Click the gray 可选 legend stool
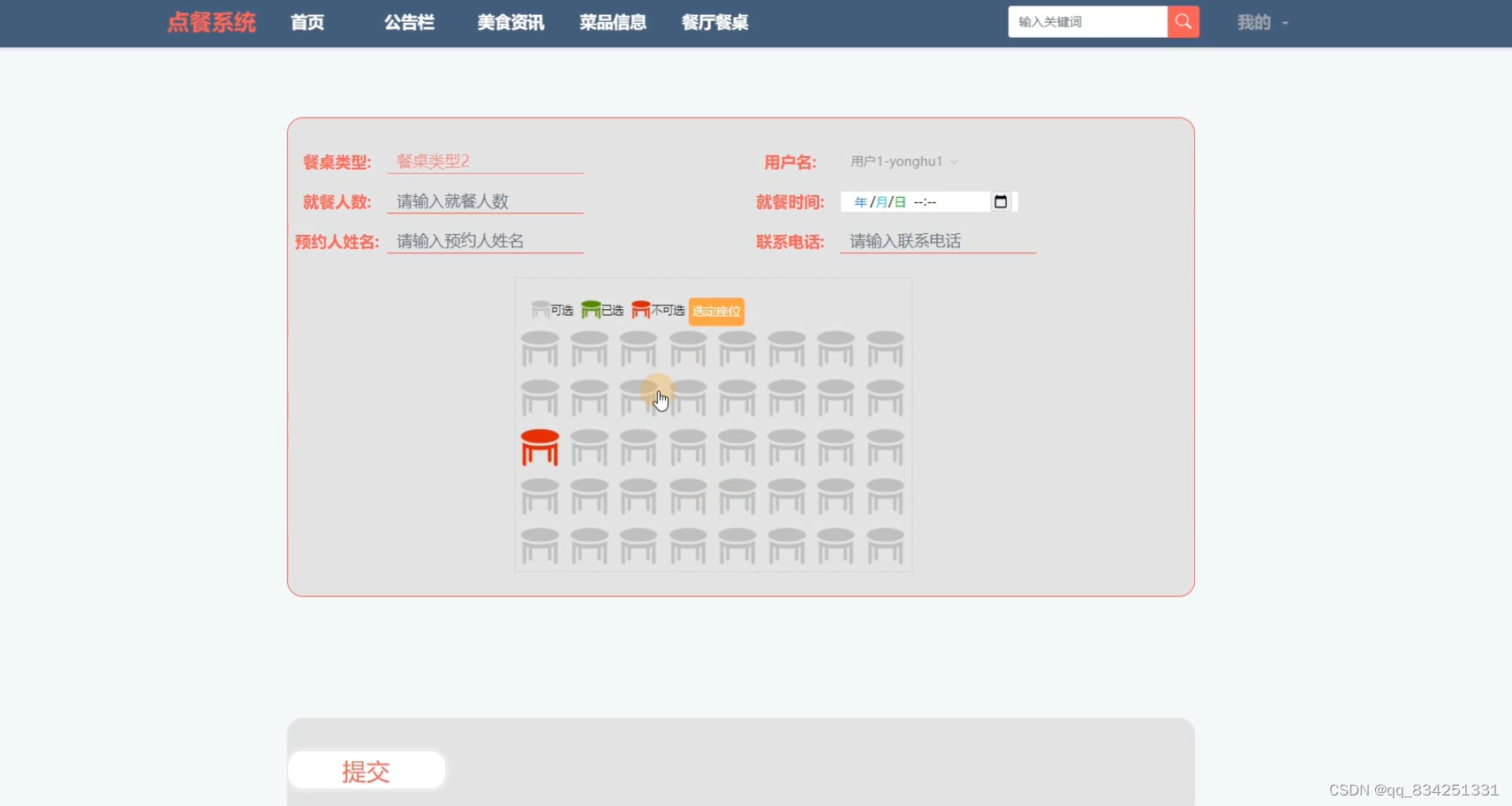Image resolution: width=1512 pixels, height=806 pixels. [540, 309]
